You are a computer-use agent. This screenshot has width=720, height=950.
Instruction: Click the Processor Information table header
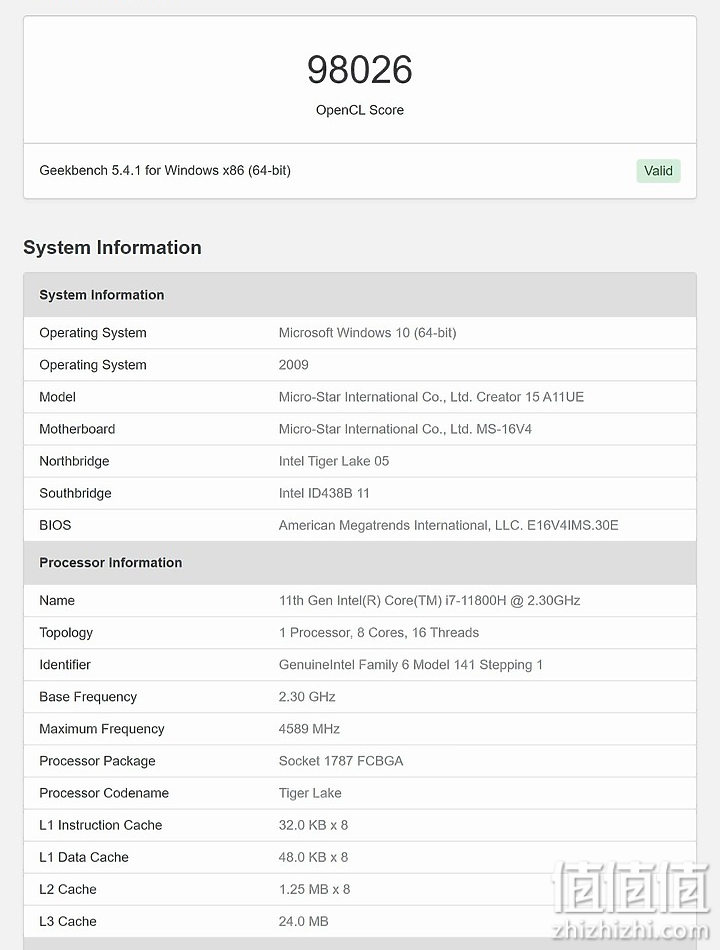click(360, 563)
